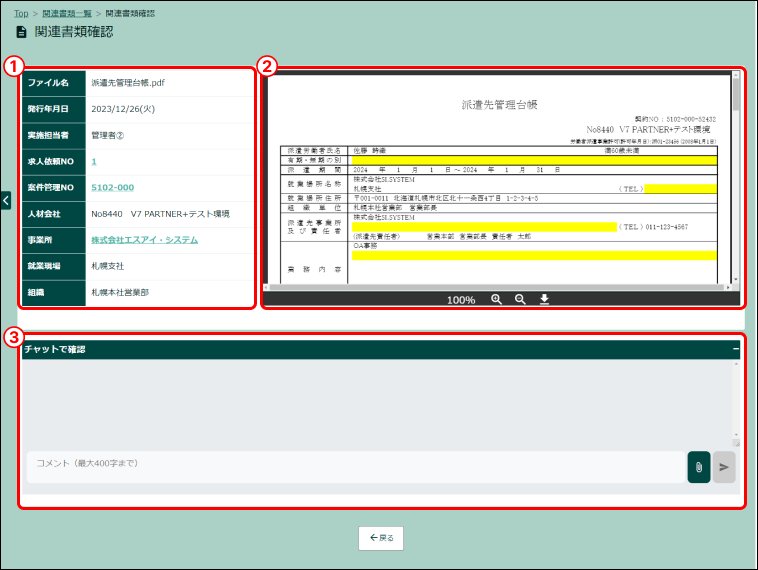
Task: Click 関連書類確認 breadcrumb text
Action: (x=130, y=14)
